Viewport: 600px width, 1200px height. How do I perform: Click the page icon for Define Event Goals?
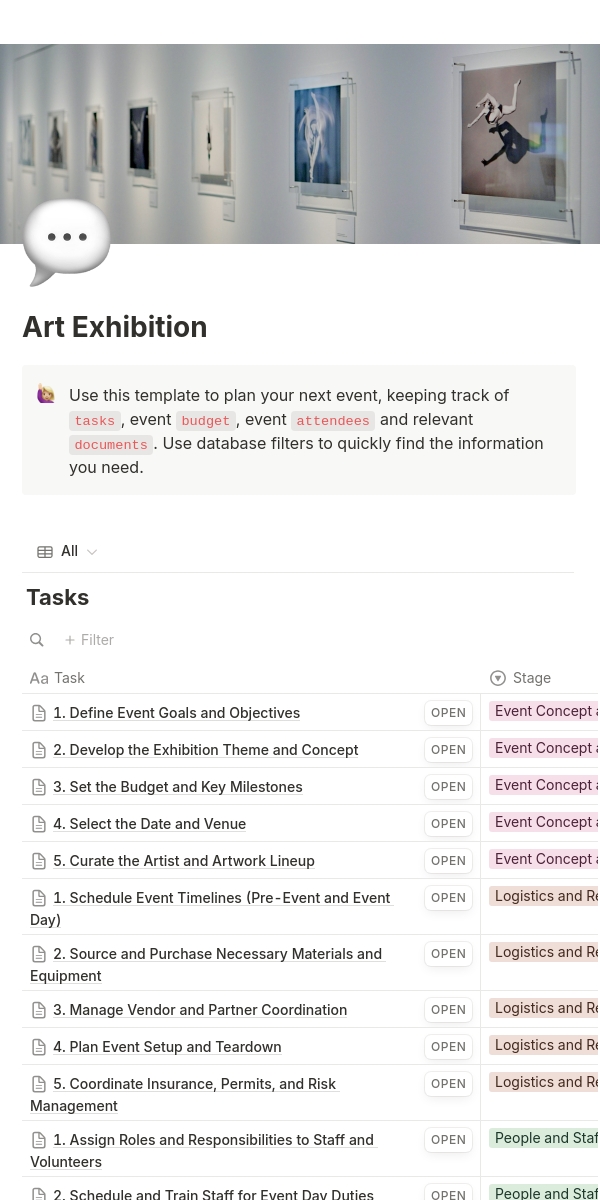pos(39,713)
